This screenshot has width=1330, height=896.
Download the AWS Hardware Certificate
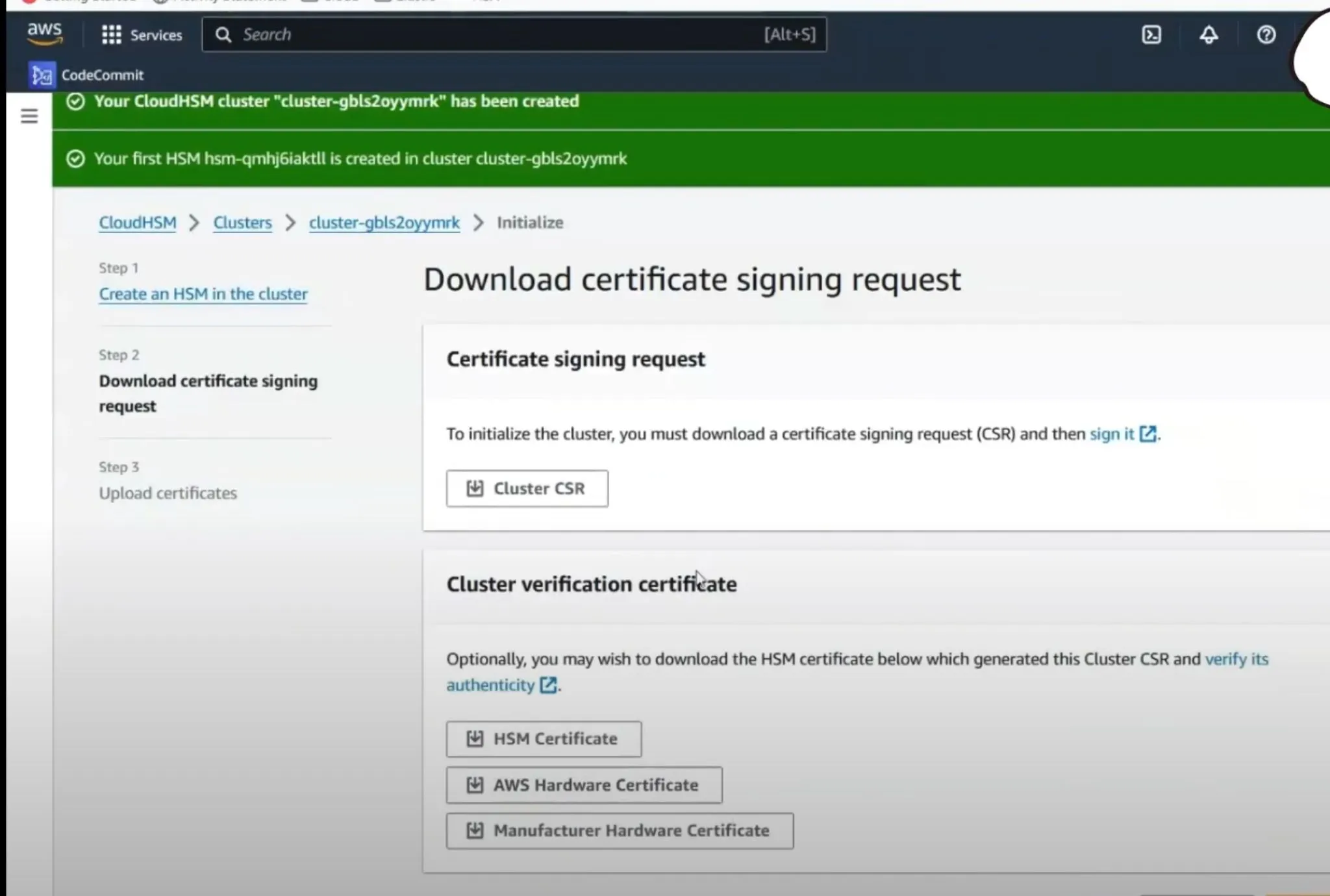tap(583, 785)
